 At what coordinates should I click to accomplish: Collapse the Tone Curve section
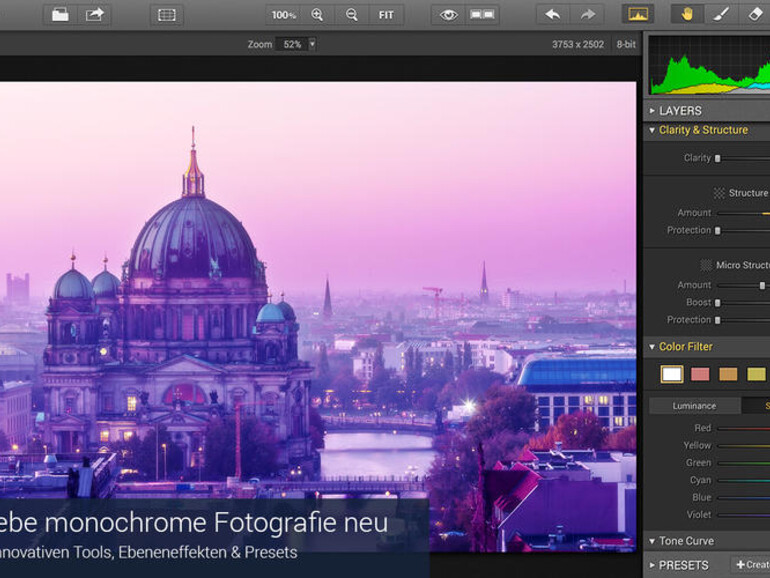(686, 541)
